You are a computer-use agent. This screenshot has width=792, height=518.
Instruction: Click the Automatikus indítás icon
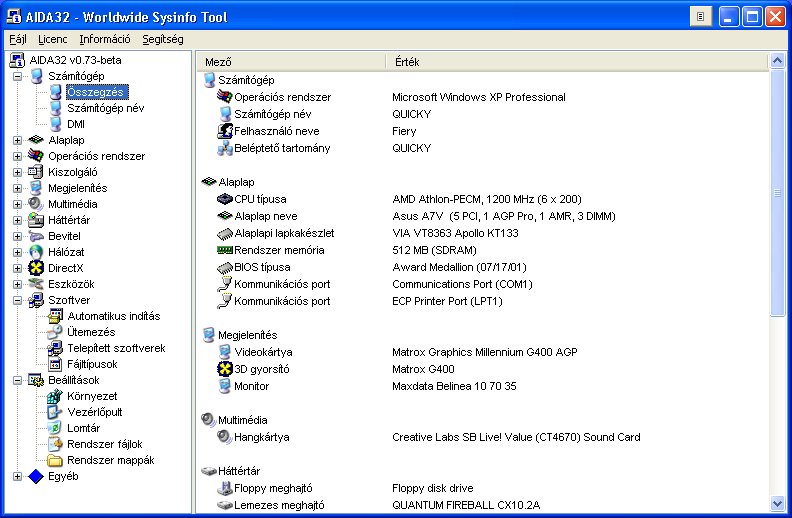[55, 317]
